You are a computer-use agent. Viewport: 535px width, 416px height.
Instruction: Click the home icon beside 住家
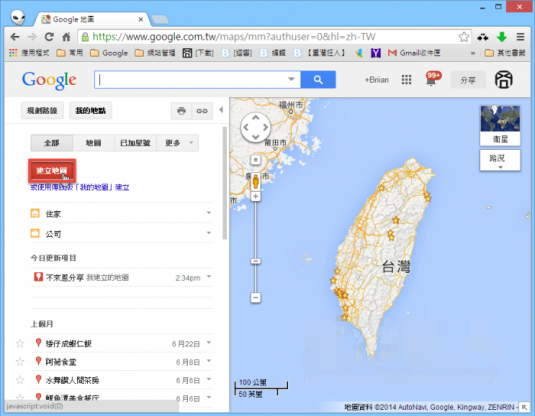[35, 214]
